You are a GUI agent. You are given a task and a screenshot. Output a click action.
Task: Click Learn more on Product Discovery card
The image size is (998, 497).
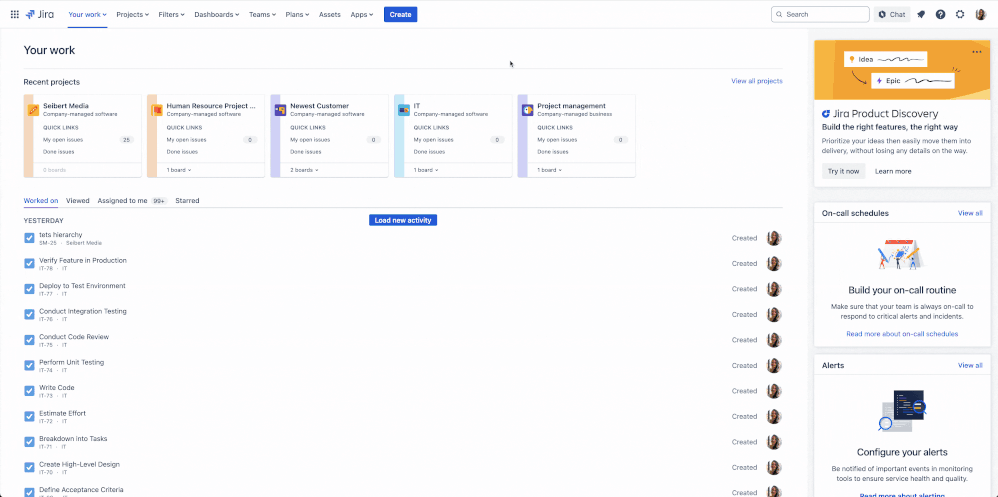(893, 171)
